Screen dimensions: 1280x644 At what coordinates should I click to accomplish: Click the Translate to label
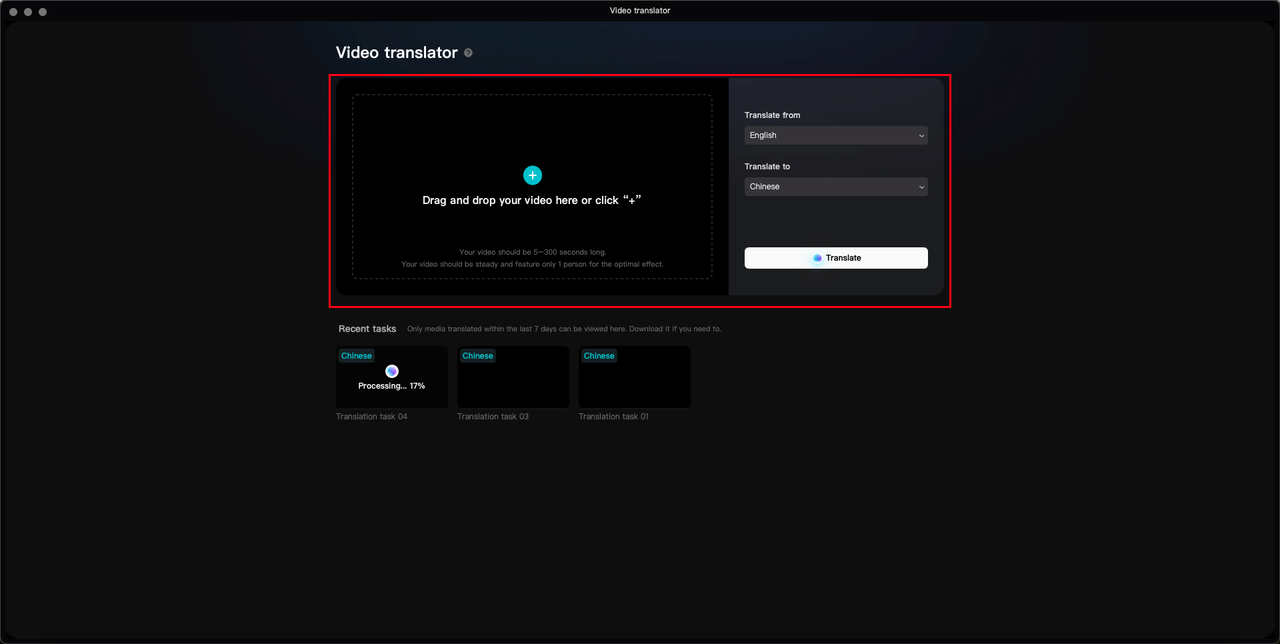pos(767,167)
